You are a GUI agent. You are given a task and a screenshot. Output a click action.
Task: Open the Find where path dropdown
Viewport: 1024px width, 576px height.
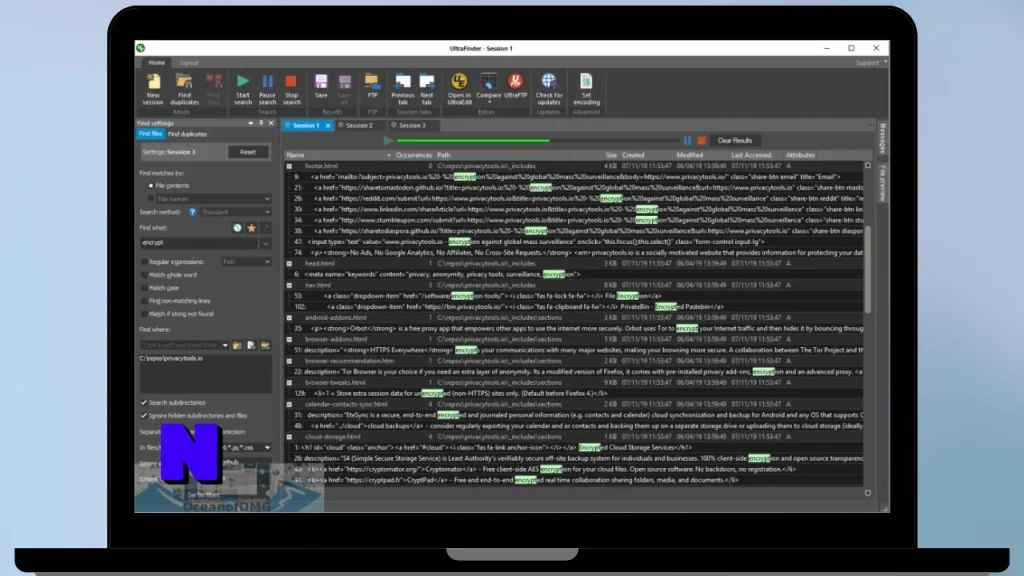click(225, 345)
